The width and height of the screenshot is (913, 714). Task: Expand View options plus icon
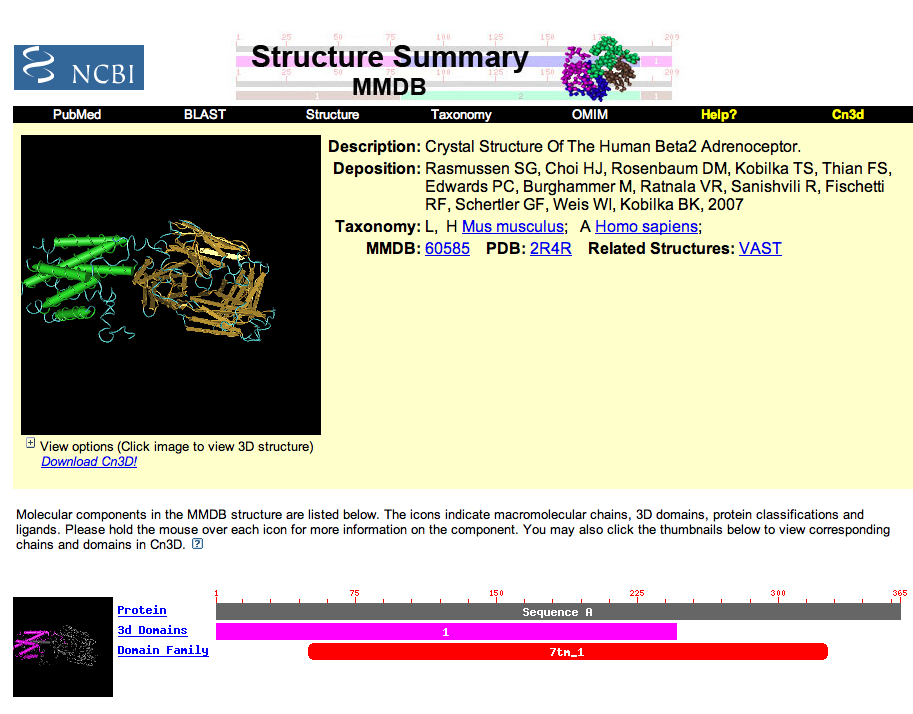click(x=30, y=444)
